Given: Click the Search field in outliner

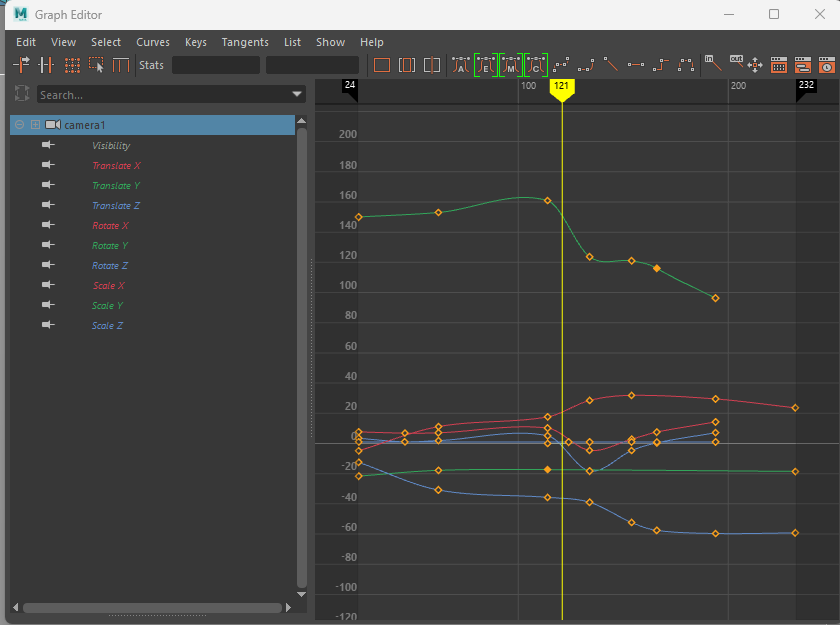Looking at the screenshot, I should (171, 94).
